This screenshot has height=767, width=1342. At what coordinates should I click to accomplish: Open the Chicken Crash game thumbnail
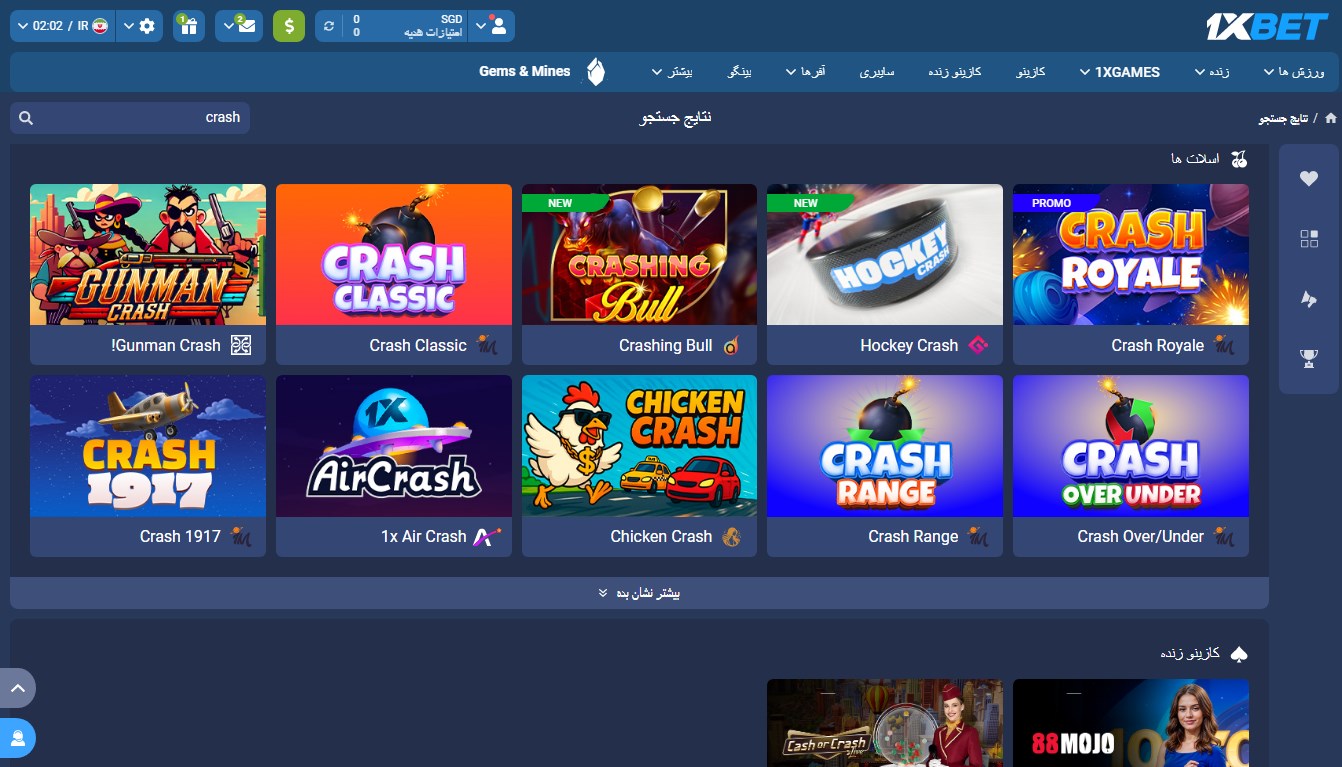tap(639, 446)
